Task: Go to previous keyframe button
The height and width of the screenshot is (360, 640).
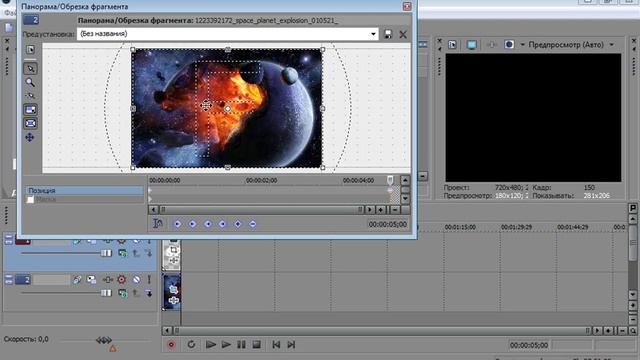Action: pyautogui.click(x=192, y=224)
